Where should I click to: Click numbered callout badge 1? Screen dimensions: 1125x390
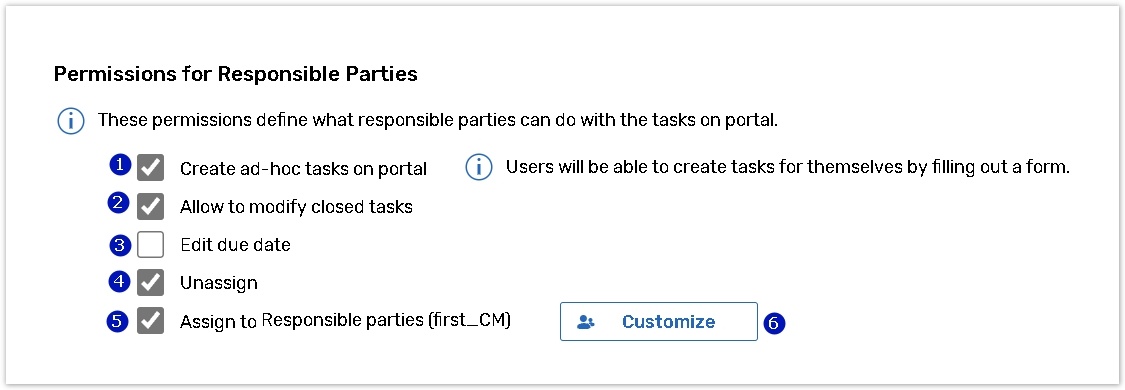tap(121, 166)
